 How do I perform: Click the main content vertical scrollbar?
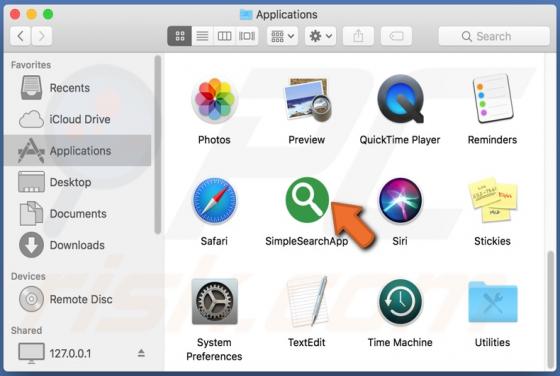pos(551,310)
